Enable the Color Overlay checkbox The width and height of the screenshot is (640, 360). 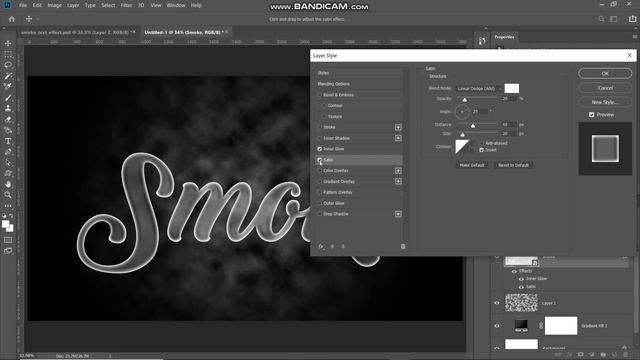coord(320,171)
